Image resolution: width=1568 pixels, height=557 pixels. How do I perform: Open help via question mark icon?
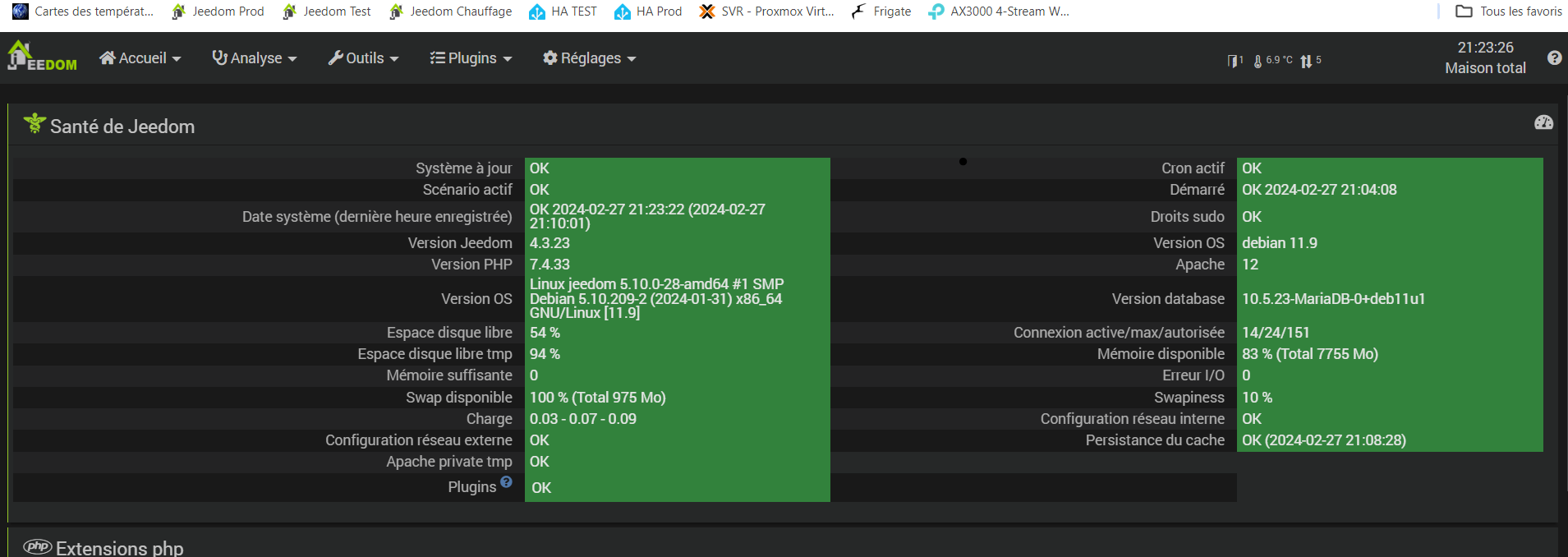coord(1554,58)
